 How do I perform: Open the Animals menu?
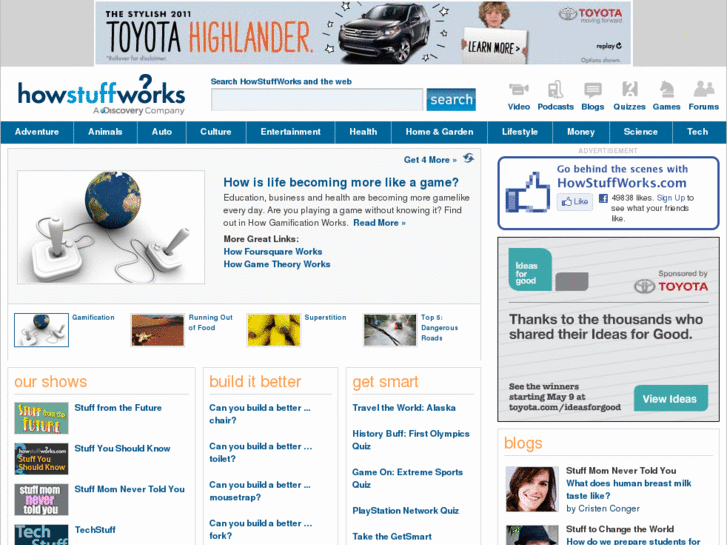pos(105,132)
